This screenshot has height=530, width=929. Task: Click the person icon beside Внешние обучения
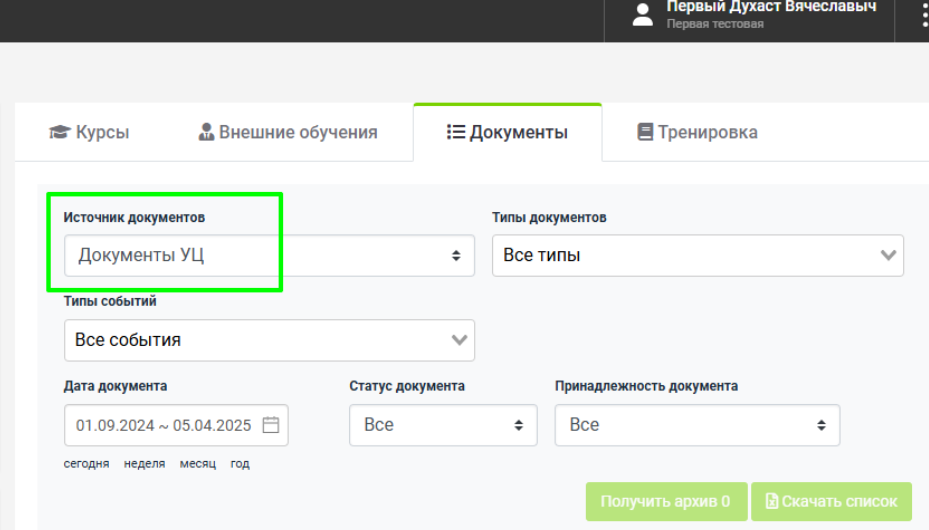[x=206, y=131]
